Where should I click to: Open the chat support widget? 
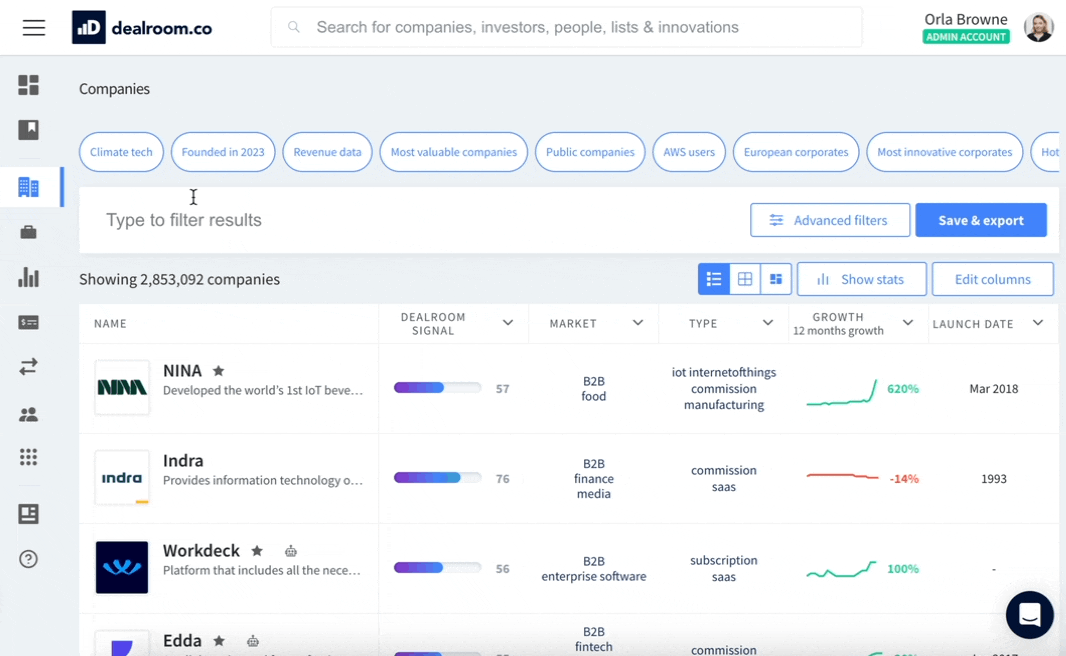coord(1029,615)
